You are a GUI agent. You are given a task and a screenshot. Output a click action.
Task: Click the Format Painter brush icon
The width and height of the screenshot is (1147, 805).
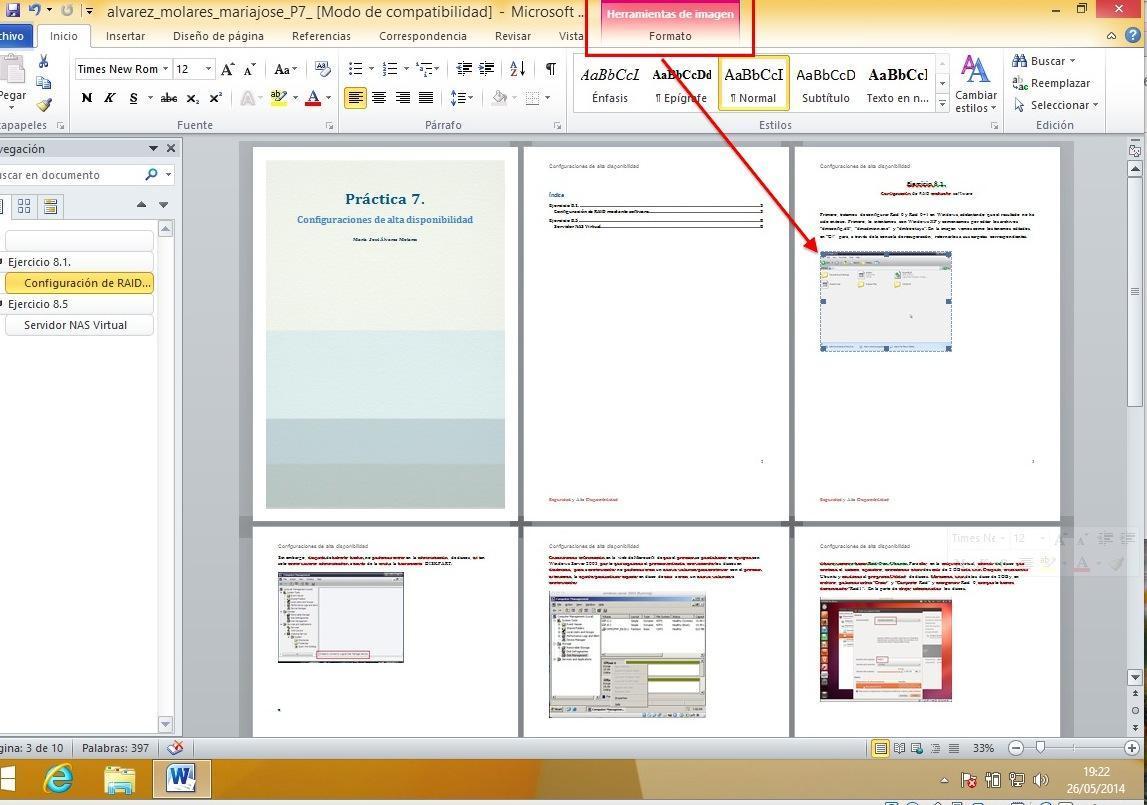(44, 105)
